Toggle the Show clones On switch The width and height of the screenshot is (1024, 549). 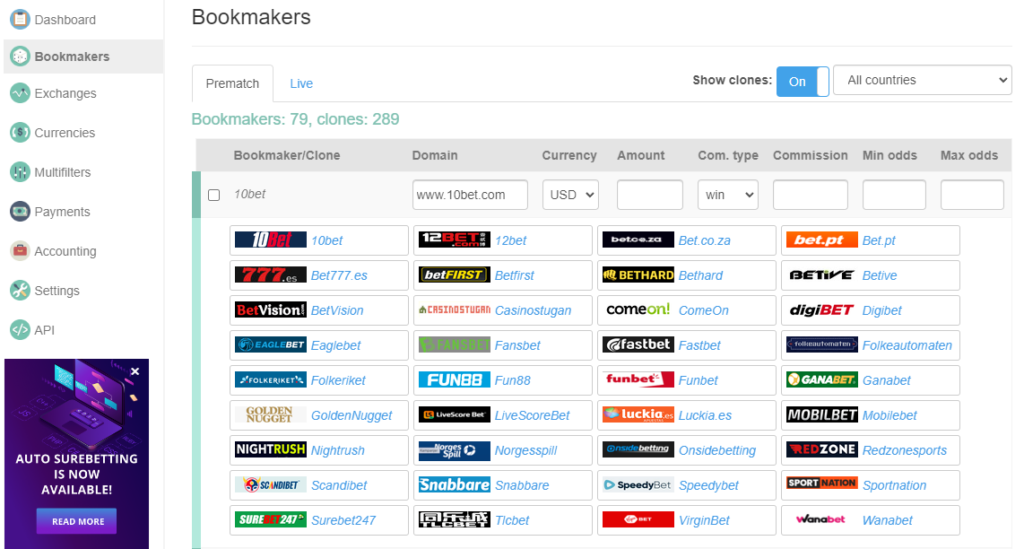coord(803,82)
